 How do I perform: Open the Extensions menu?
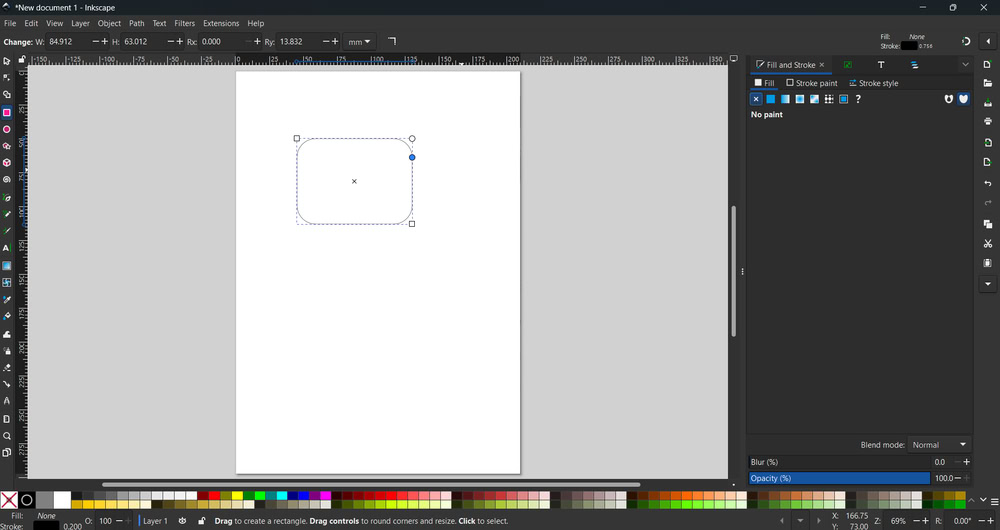tap(221, 23)
